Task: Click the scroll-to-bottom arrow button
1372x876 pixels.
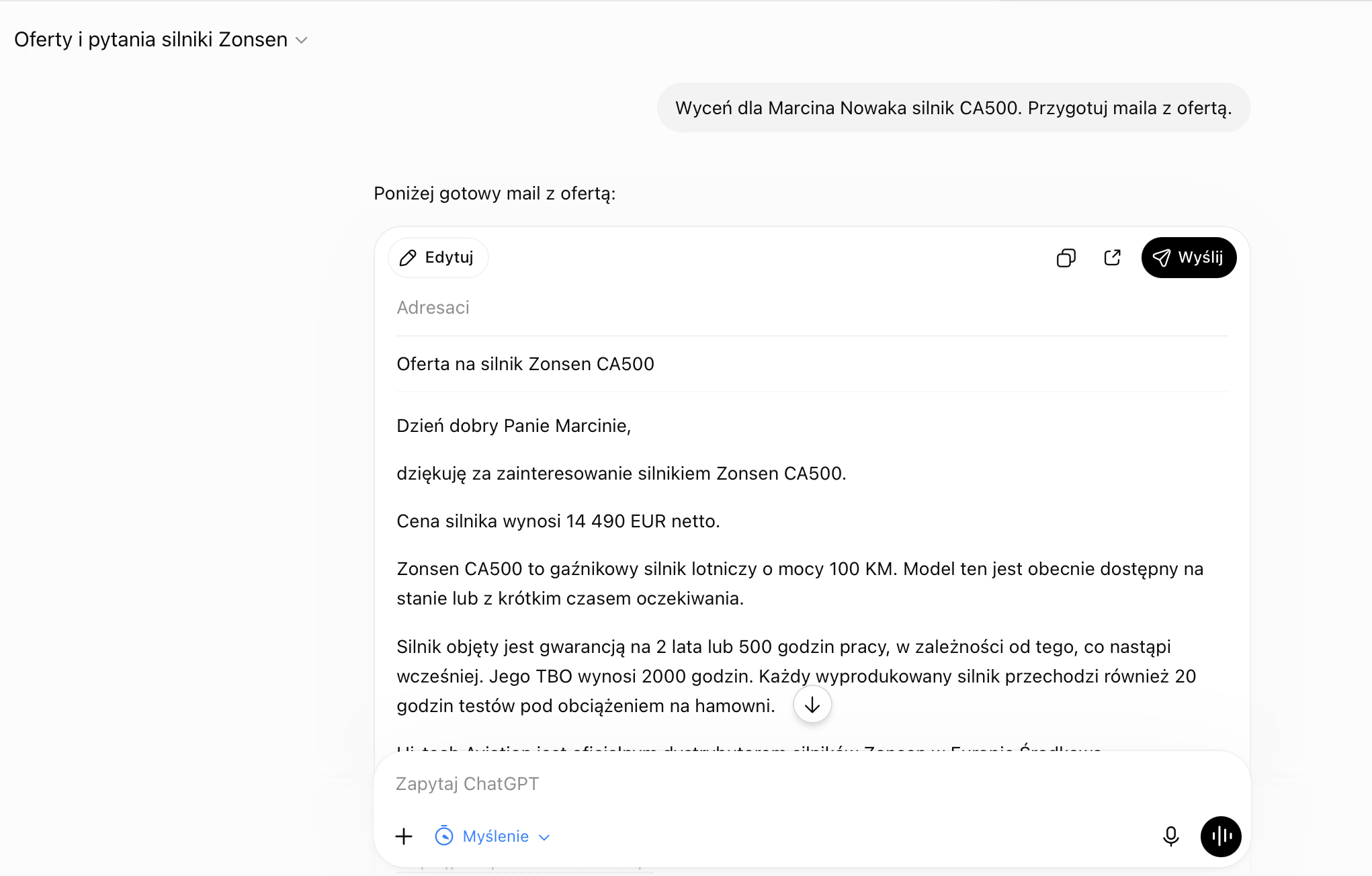Action: click(812, 705)
